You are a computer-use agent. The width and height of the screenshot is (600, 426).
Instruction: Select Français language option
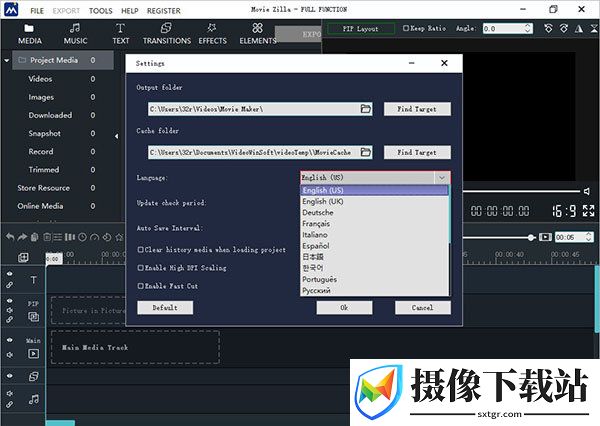click(x=374, y=224)
